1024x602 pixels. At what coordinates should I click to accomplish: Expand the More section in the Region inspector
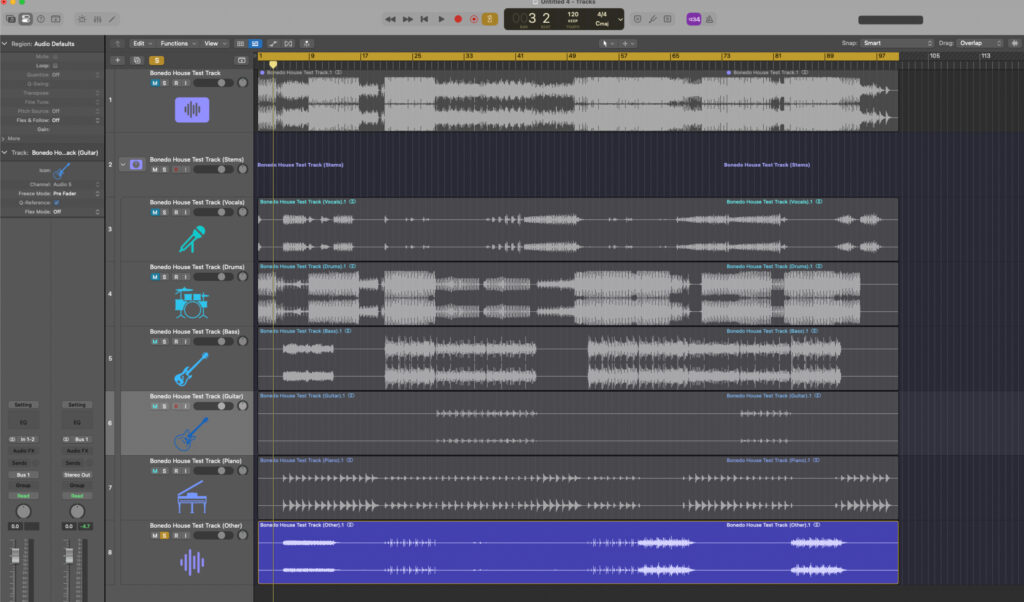tap(10, 138)
